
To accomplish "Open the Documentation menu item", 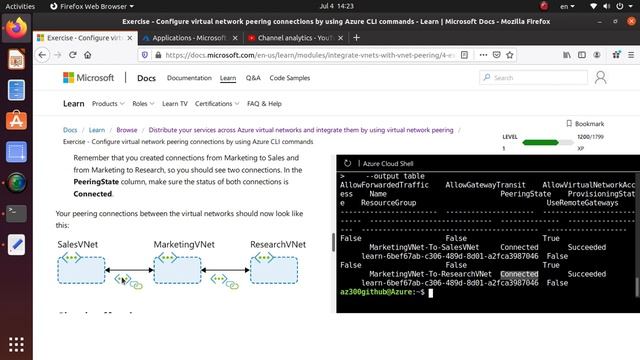I will tap(189, 78).
